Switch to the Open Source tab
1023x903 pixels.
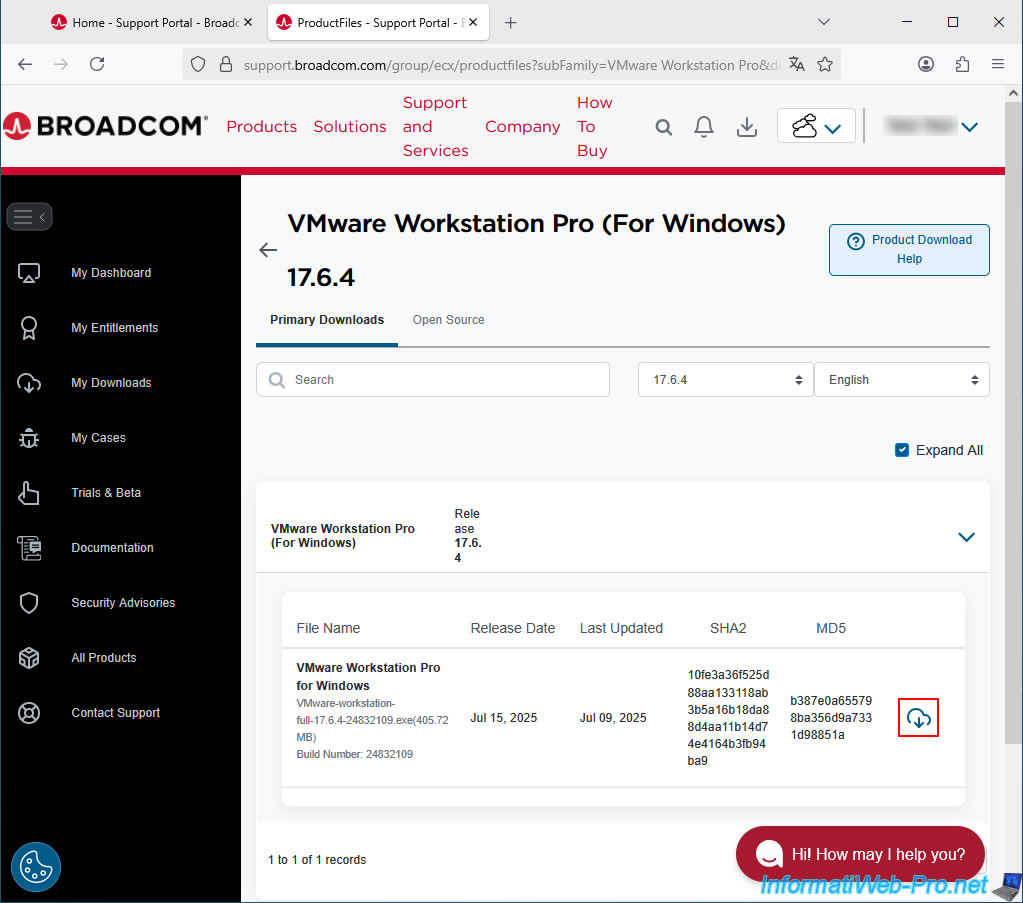point(448,320)
